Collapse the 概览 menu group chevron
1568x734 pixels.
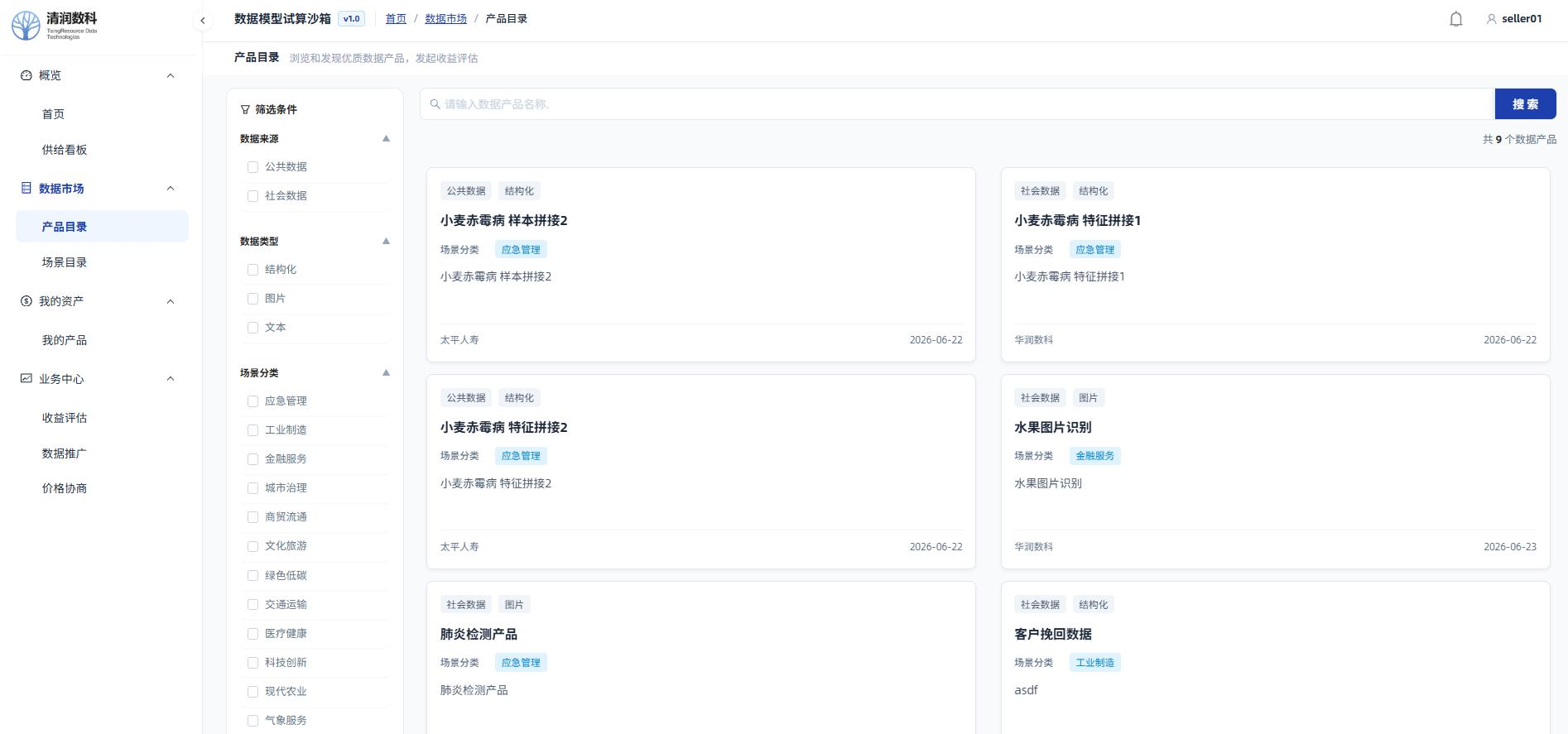171,75
